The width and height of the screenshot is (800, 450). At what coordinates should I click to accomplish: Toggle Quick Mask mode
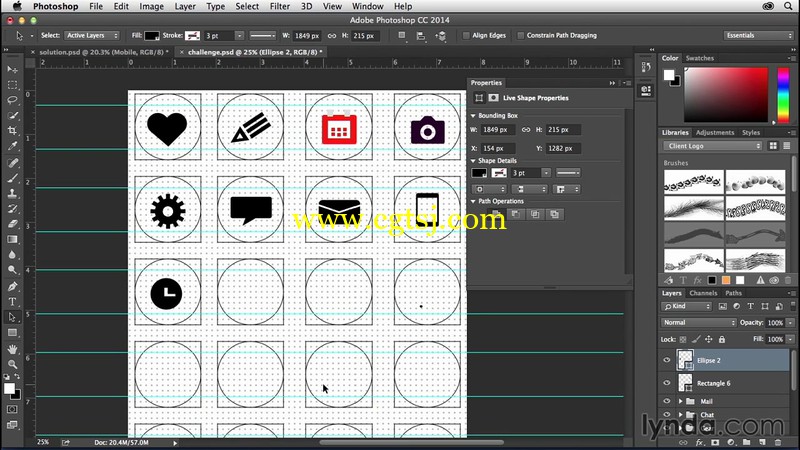click(12, 409)
